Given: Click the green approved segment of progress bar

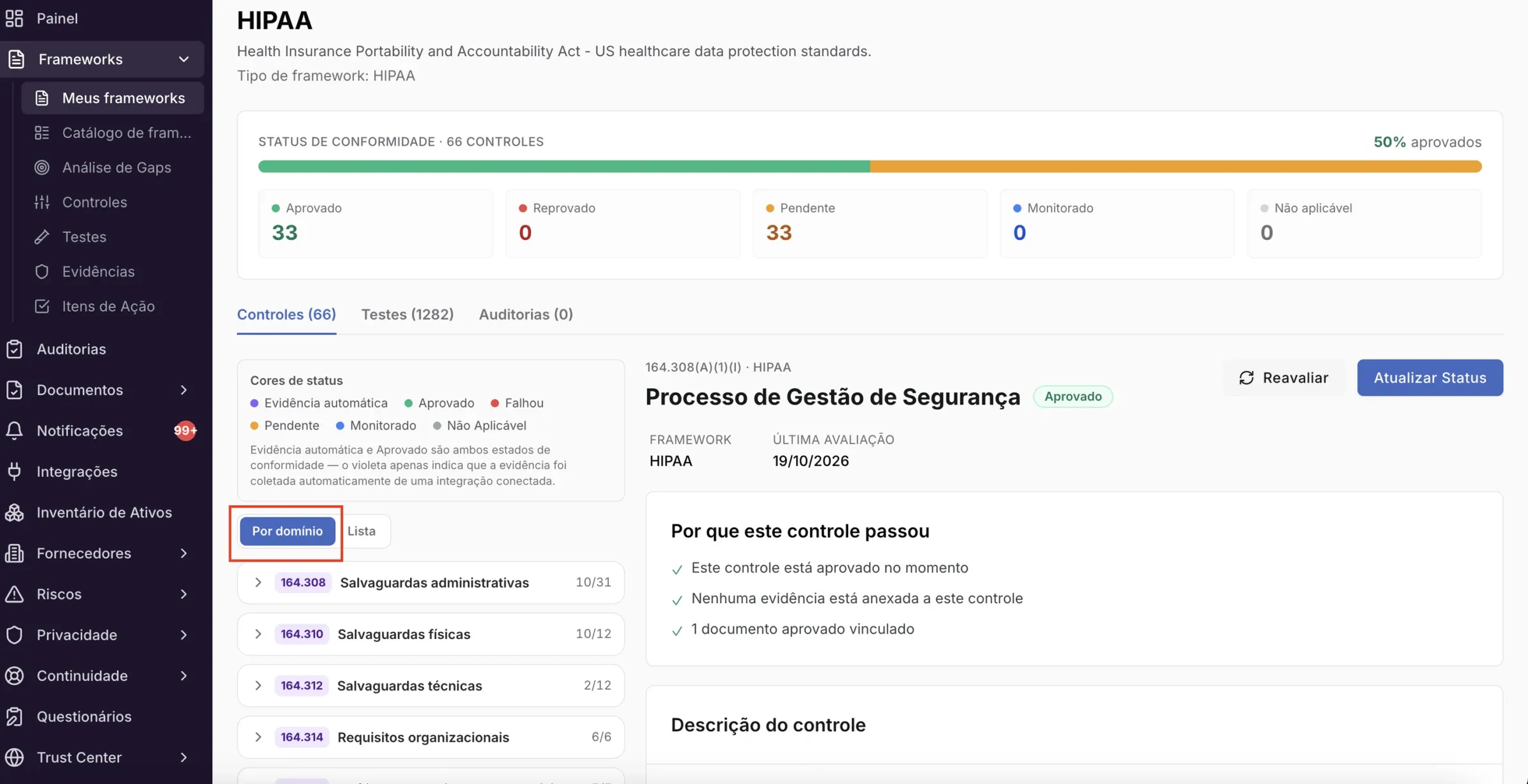Looking at the screenshot, I should pos(564,167).
